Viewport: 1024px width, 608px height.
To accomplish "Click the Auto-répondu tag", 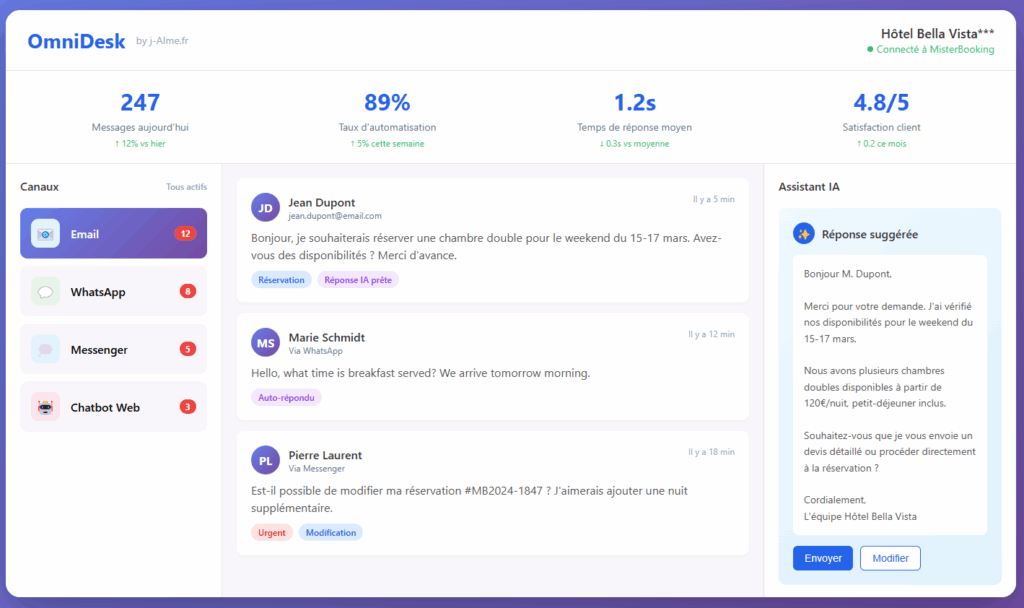I will 286,397.
